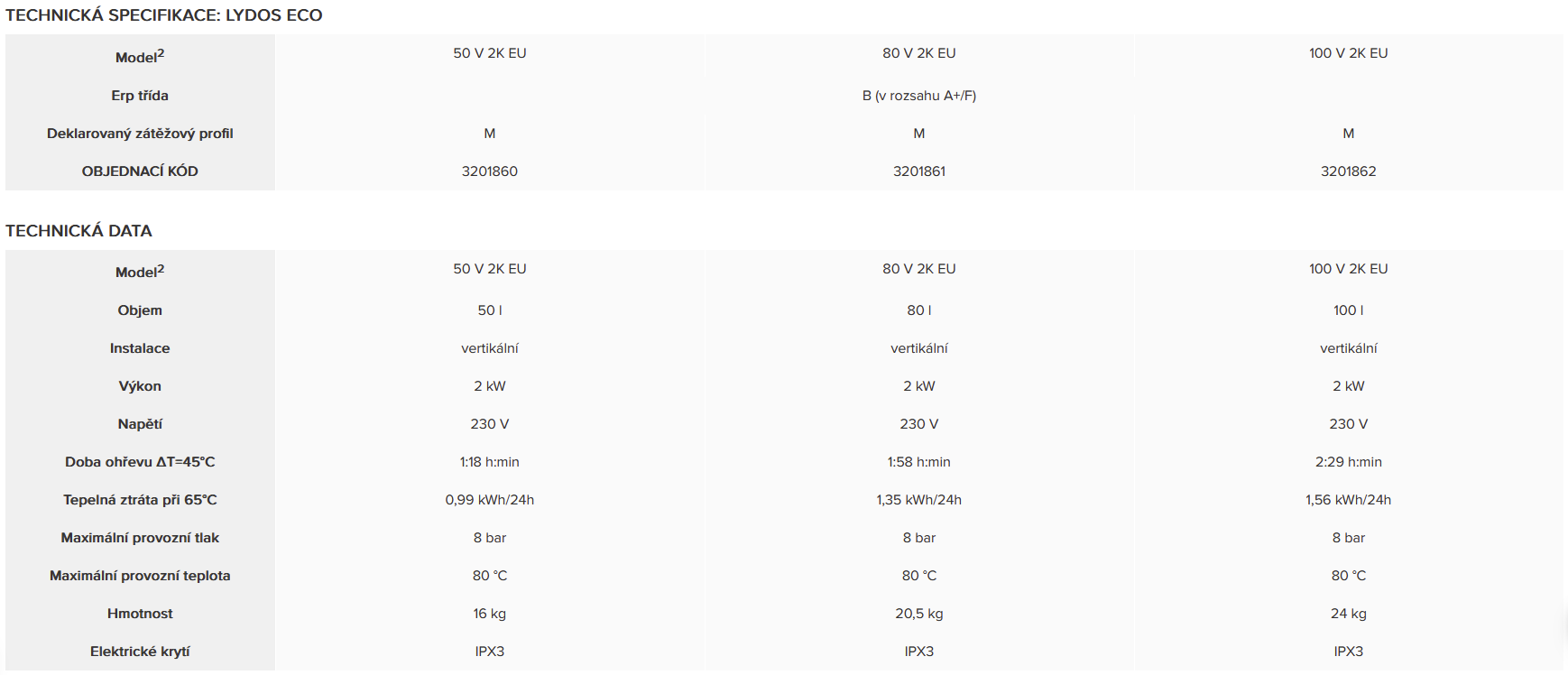
Task: Click the '2:29 h:min' heating time value
Action: [x=1348, y=462]
